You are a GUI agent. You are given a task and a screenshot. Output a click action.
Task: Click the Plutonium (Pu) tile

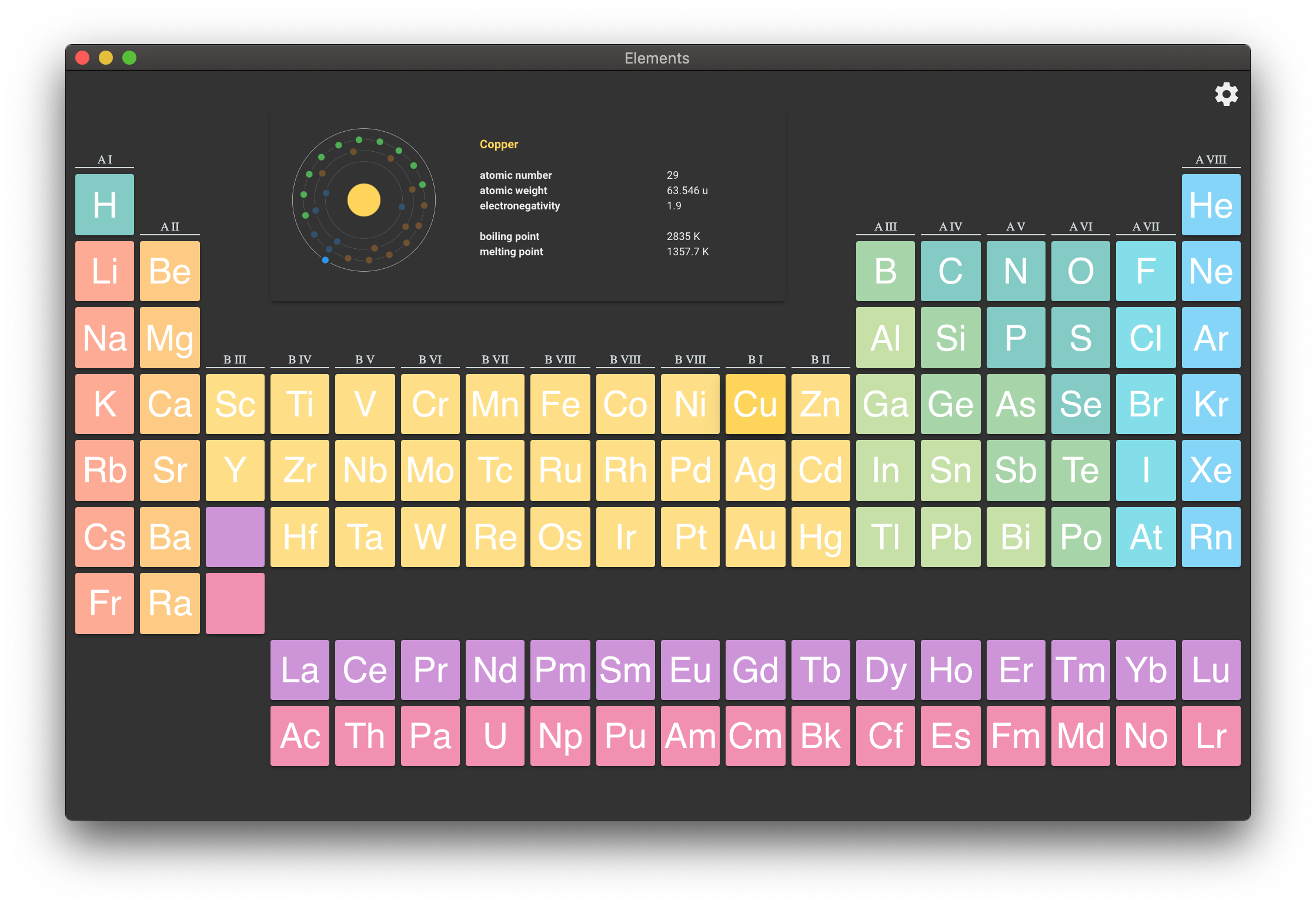click(625, 736)
